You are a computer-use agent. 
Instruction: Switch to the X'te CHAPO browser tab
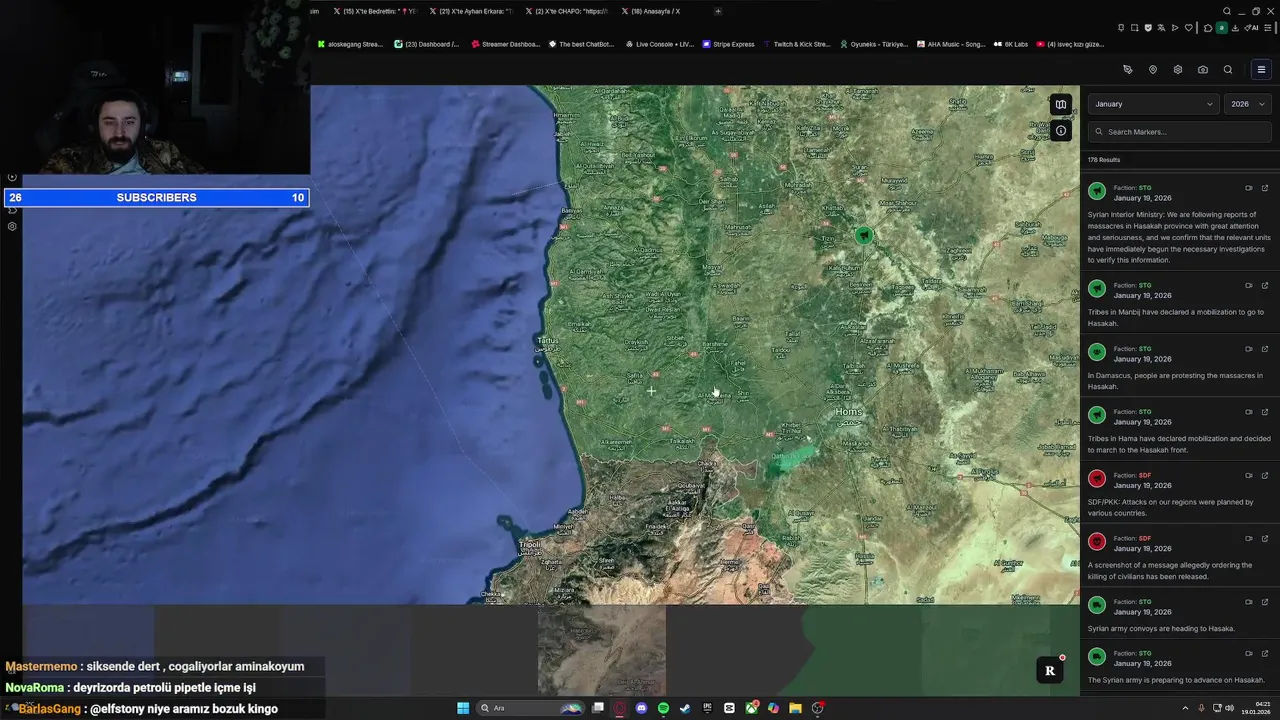(565, 11)
